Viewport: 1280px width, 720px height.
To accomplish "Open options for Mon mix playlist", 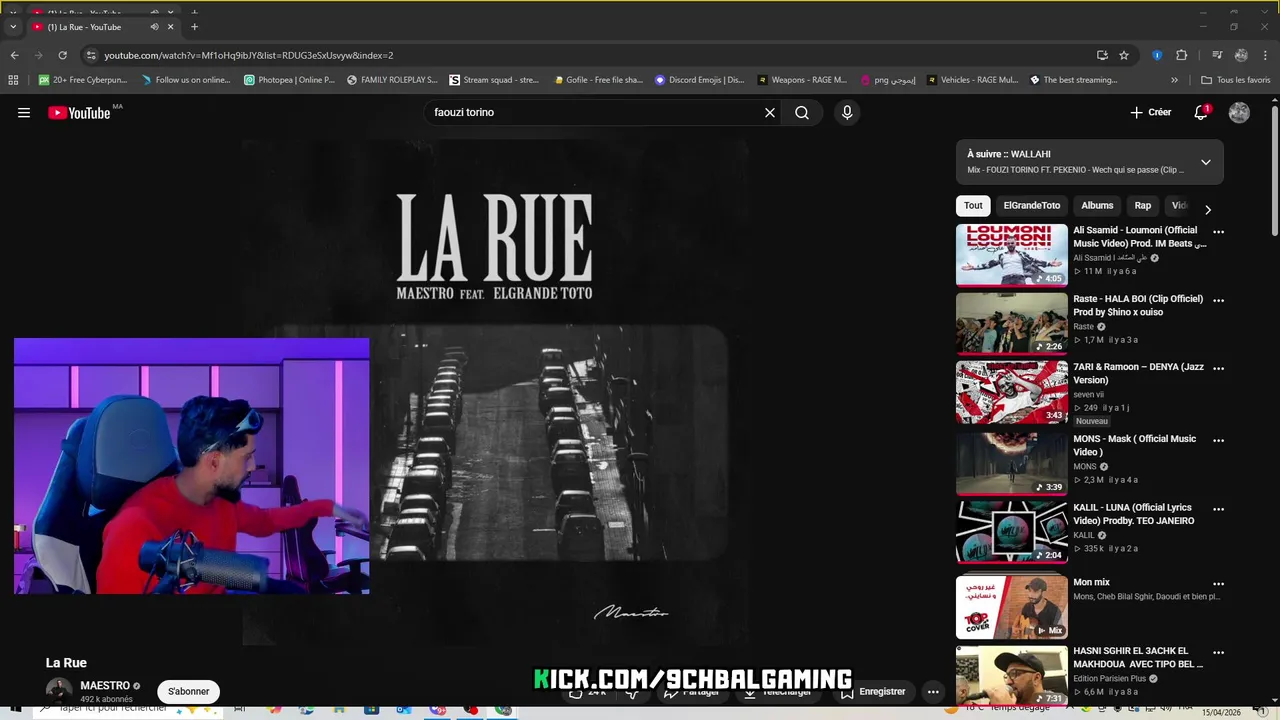I will pos(1218,583).
